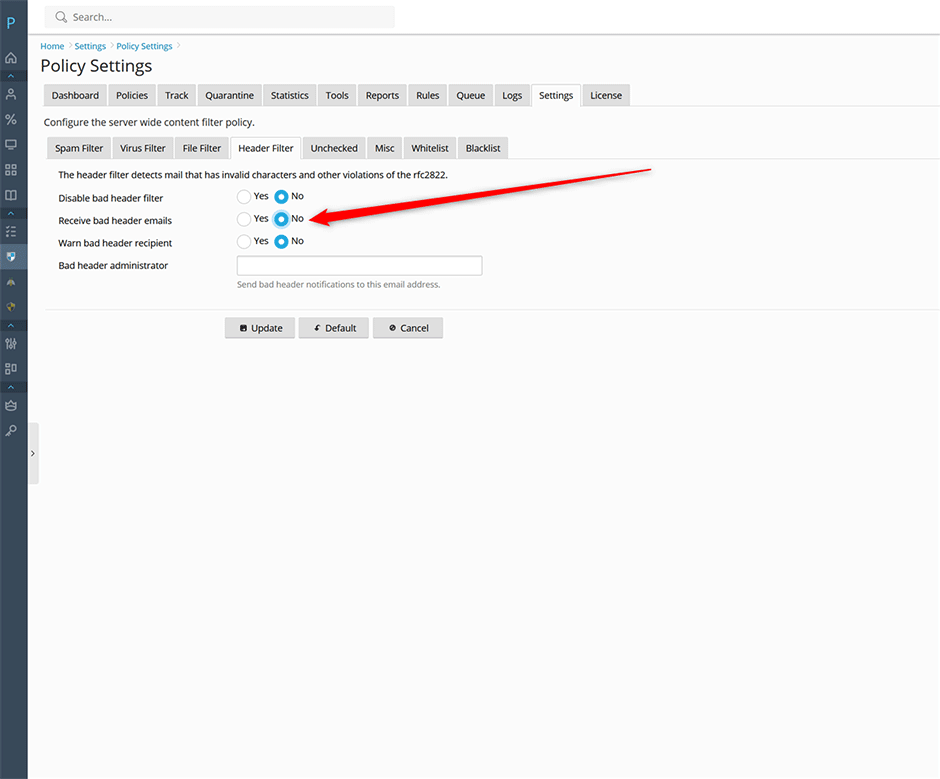Switch to the Virus Filter sub-tab
The width and height of the screenshot is (940, 779).
[143, 148]
